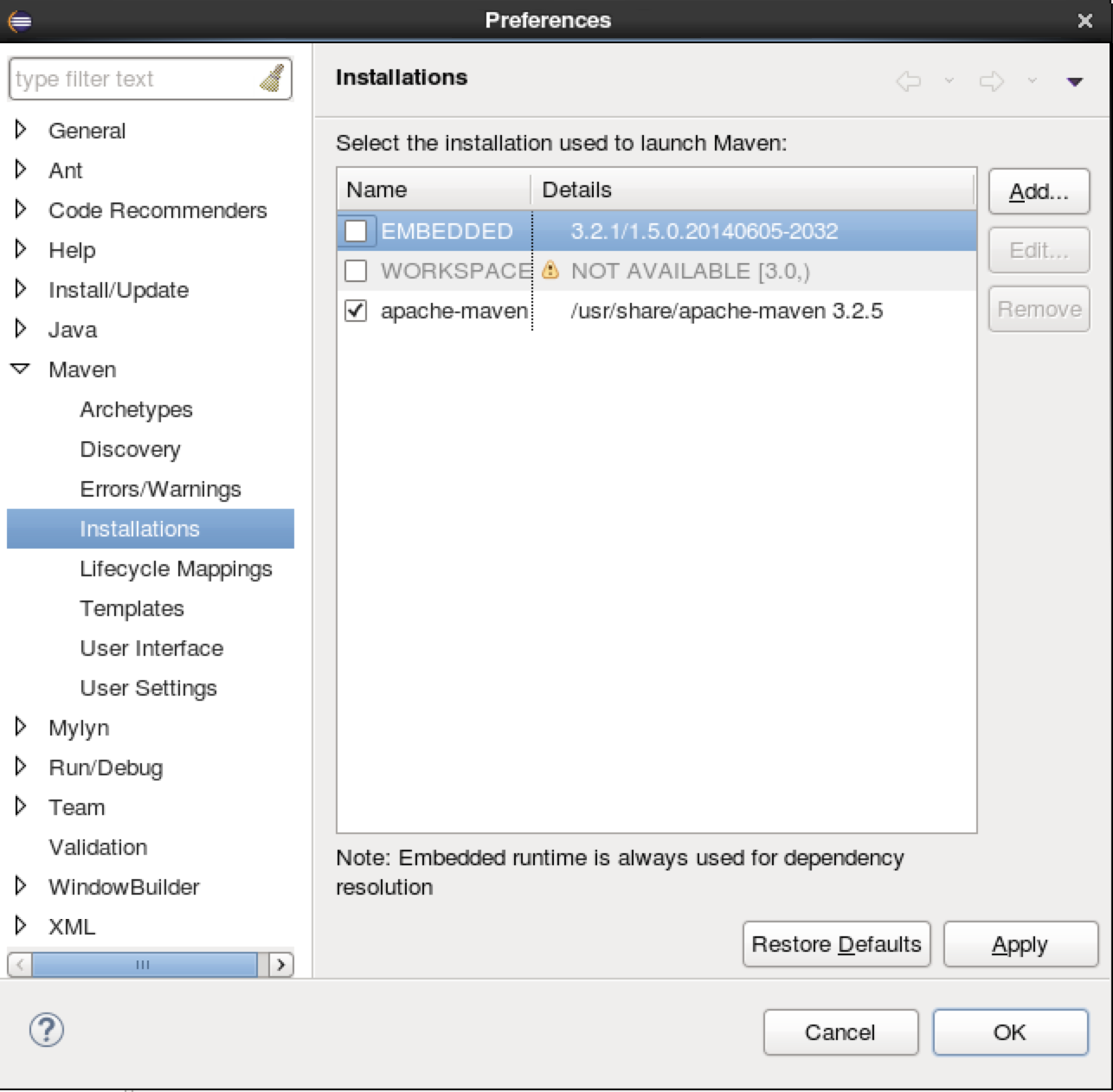Click the Eclipse icon in title bar
Image resolution: width=1113 pixels, height=1092 pixels.
[x=20, y=20]
